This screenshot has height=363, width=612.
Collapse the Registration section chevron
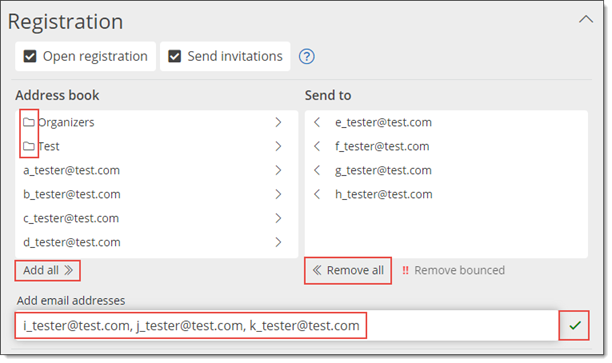[x=586, y=20]
